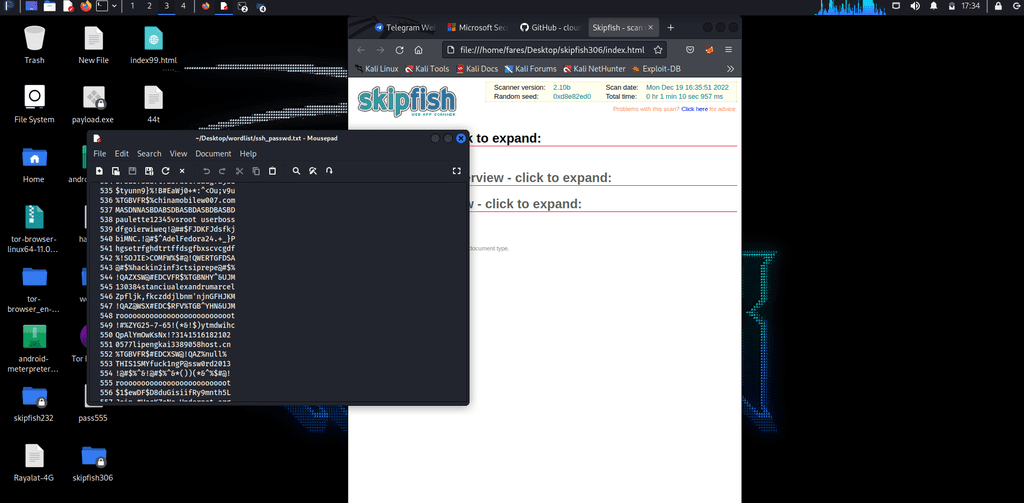Open Firefox application menu hamburger

(729, 50)
